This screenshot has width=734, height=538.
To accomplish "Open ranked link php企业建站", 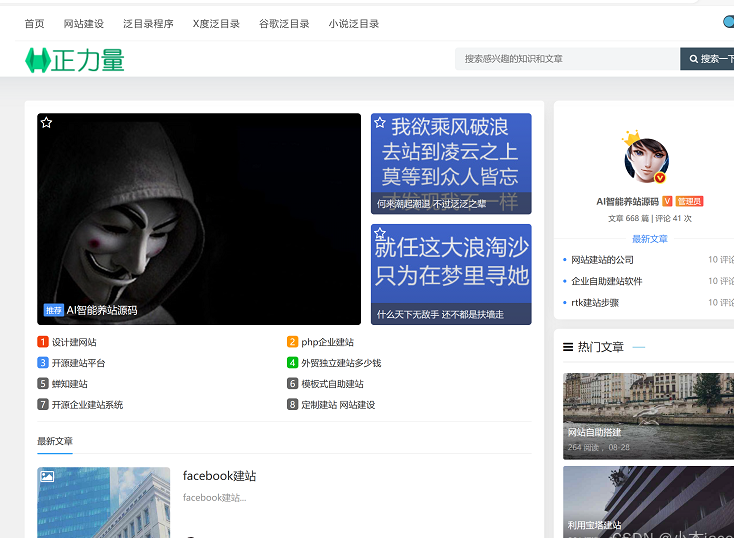I will click(x=327, y=342).
